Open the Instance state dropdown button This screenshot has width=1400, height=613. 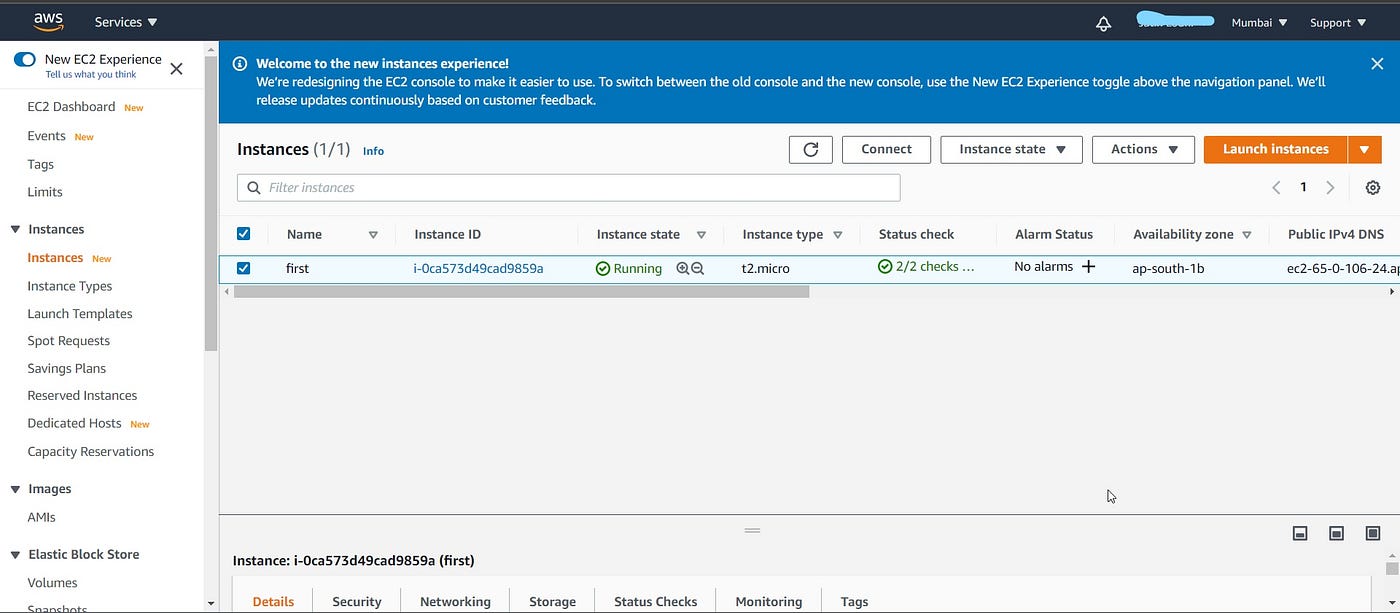point(1011,149)
